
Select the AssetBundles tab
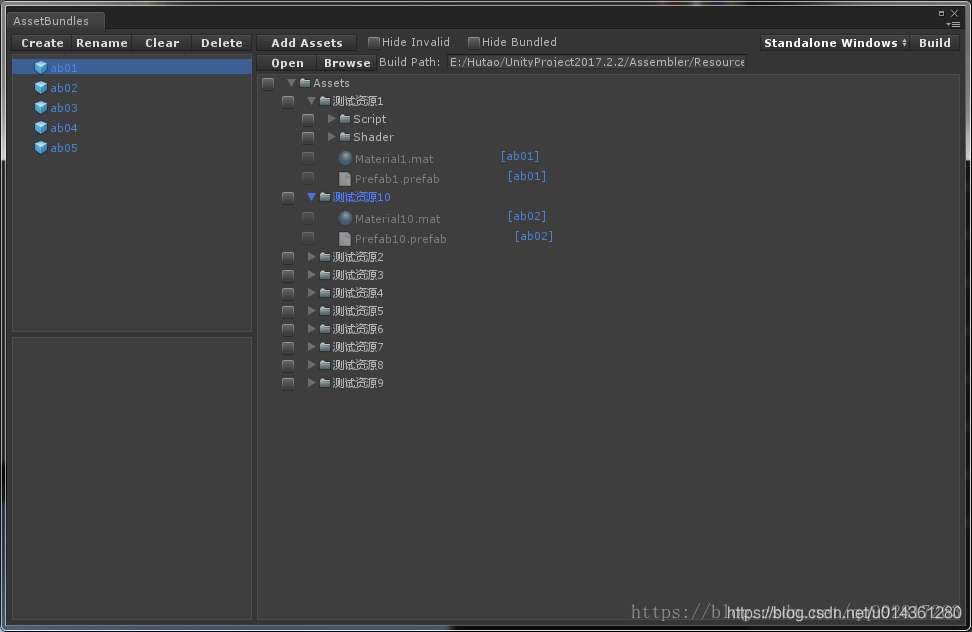[x=56, y=20]
